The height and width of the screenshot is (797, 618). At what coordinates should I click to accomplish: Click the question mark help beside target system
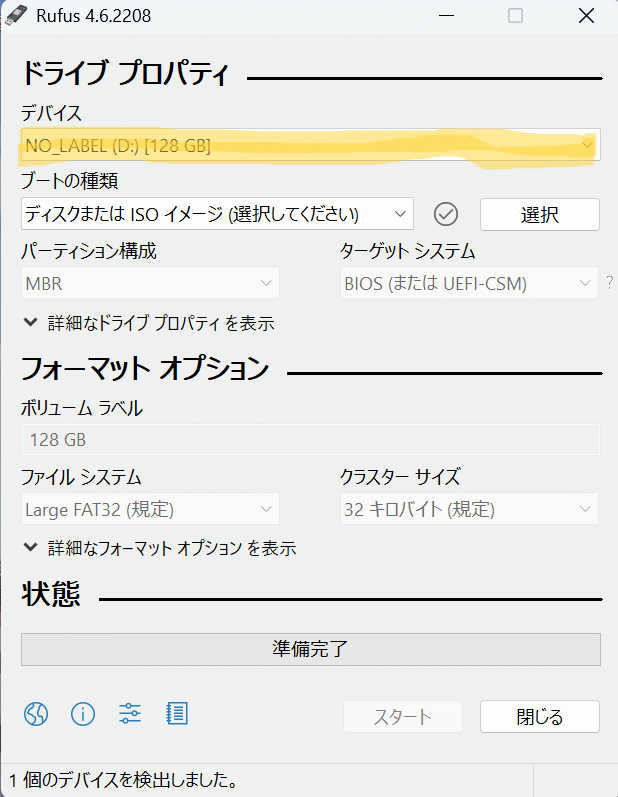coord(609,283)
